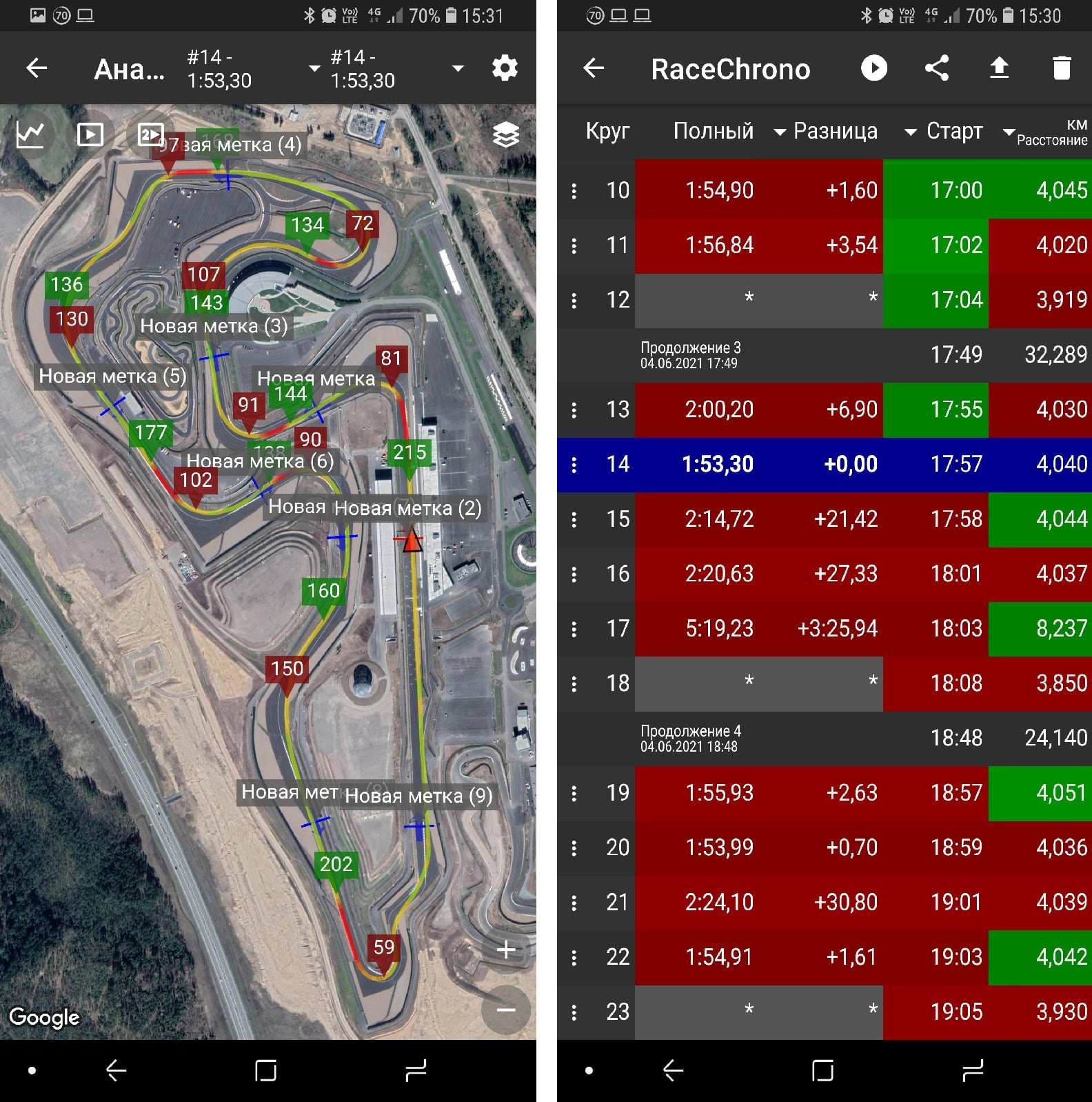Expand the first lap selector dropdown arrow
Screen dimensions: 1092x1102
click(314, 68)
